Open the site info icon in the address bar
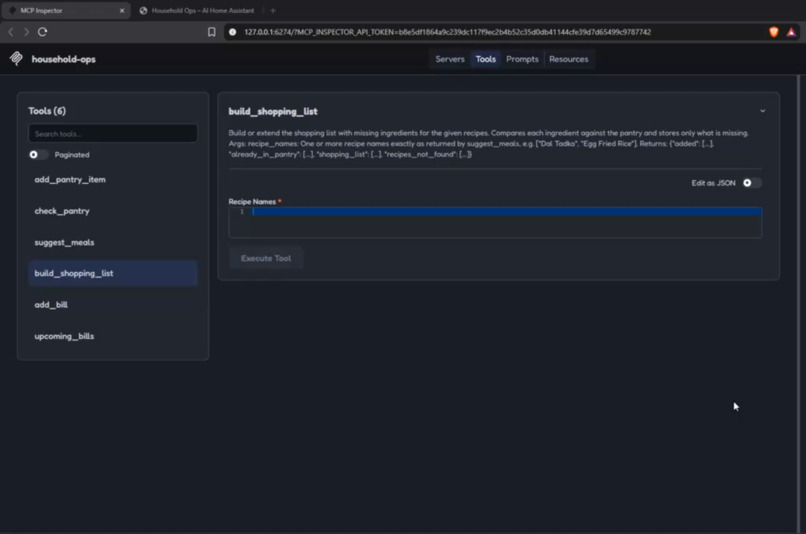806x534 pixels. coord(232,32)
